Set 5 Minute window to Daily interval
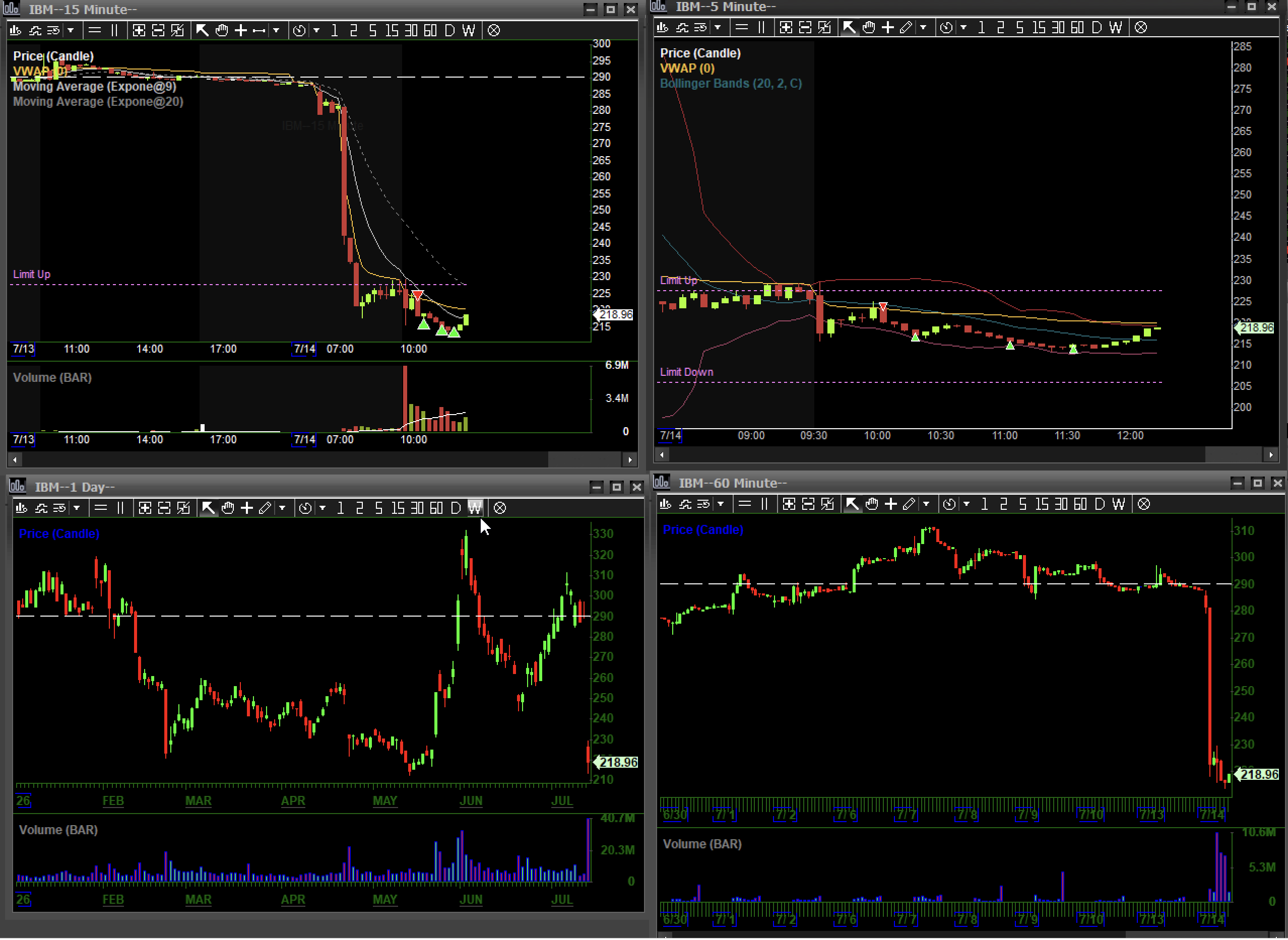Image resolution: width=1288 pixels, height=940 pixels. pyautogui.click(x=1097, y=27)
